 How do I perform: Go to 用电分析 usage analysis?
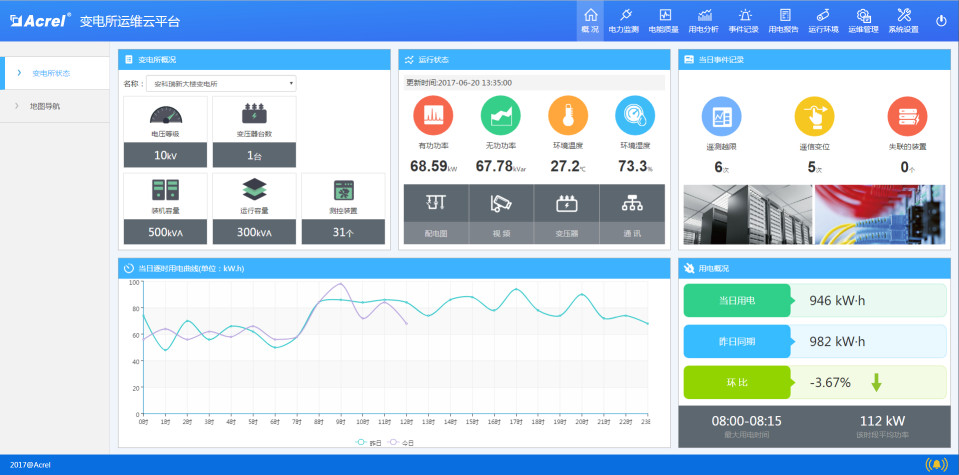tap(704, 20)
